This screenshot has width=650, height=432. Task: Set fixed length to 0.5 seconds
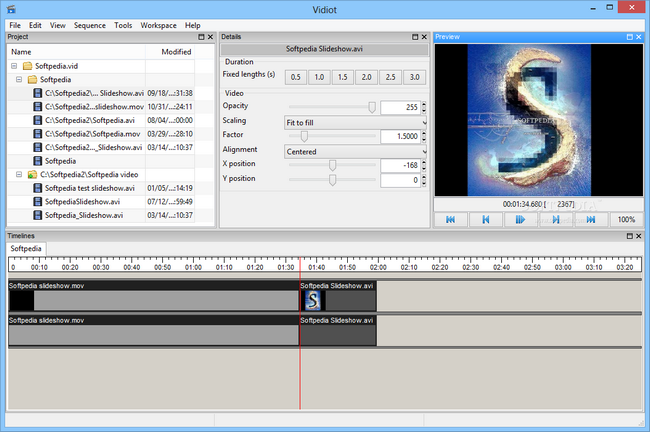(295, 77)
